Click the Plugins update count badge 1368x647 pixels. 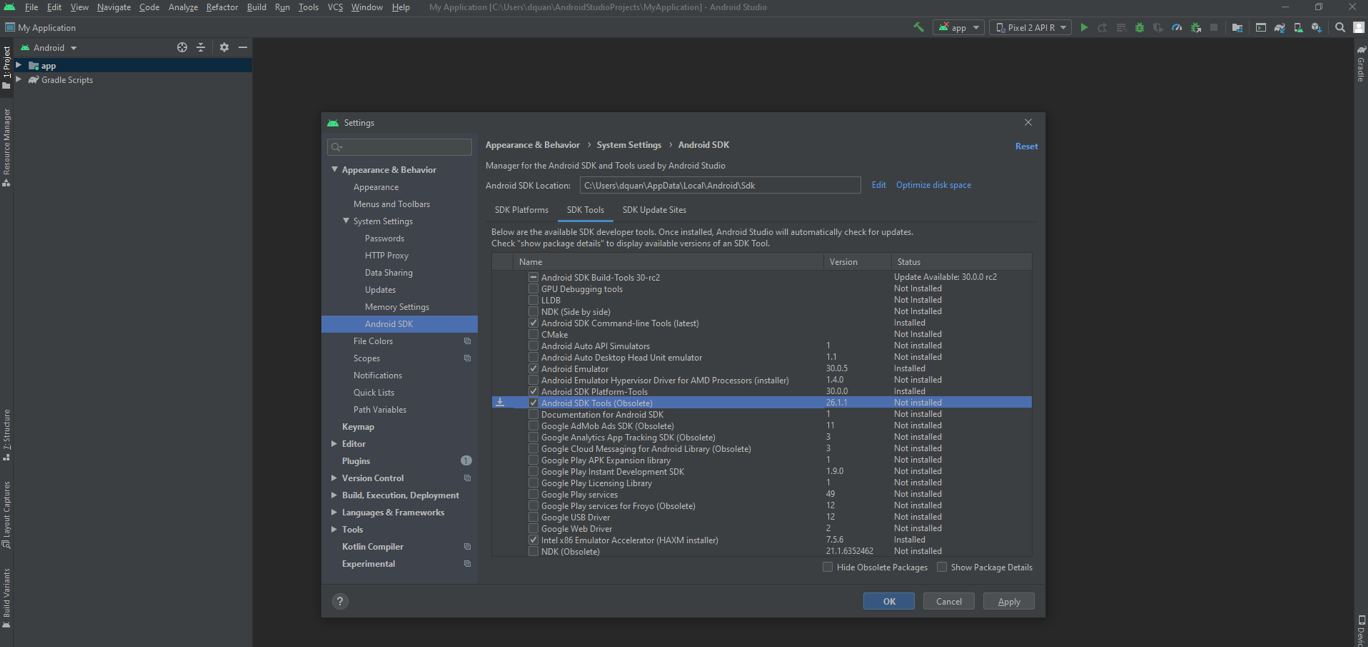coord(466,461)
